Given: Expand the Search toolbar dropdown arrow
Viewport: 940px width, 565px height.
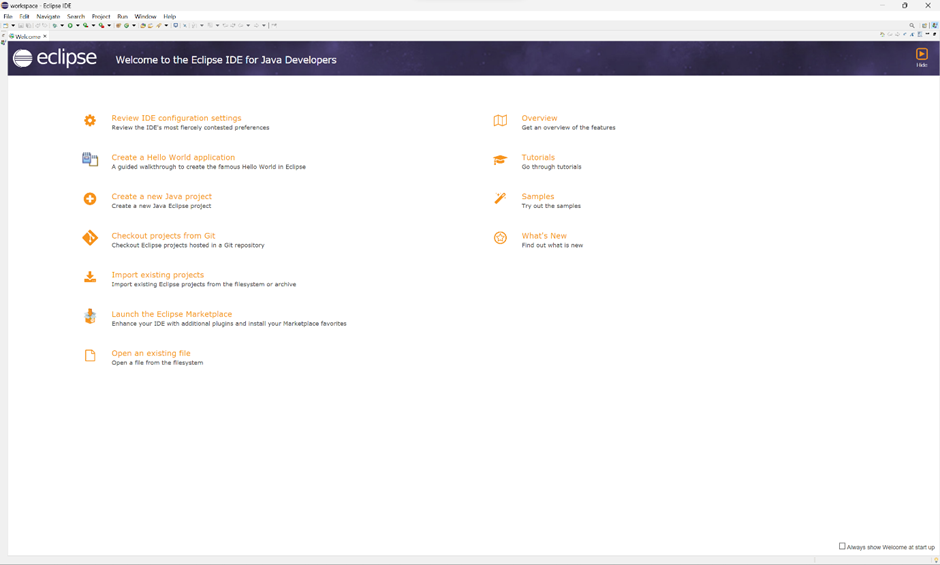Looking at the screenshot, I should [x=166, y=25].
